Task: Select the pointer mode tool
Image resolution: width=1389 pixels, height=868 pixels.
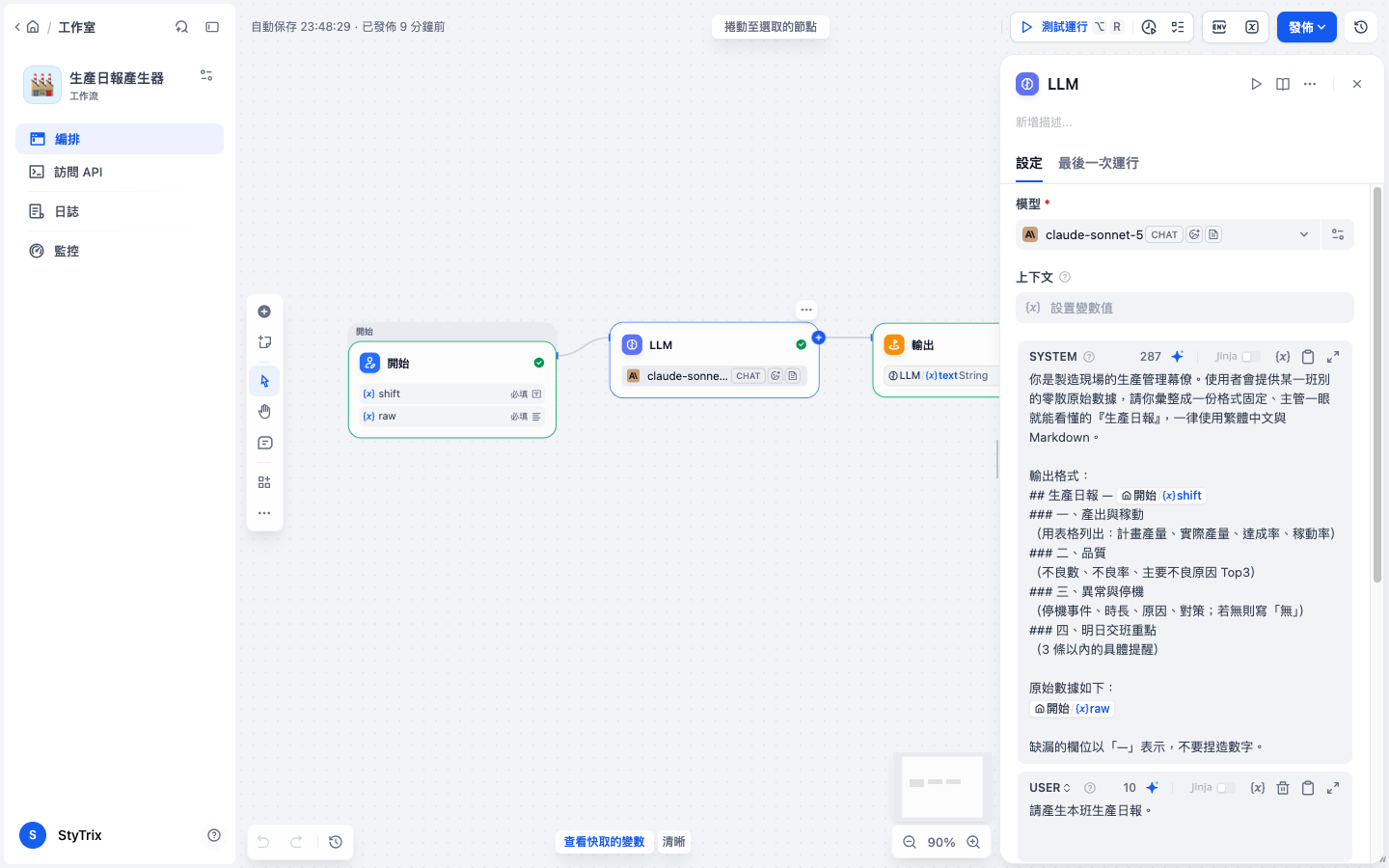Action: [264, 381]
